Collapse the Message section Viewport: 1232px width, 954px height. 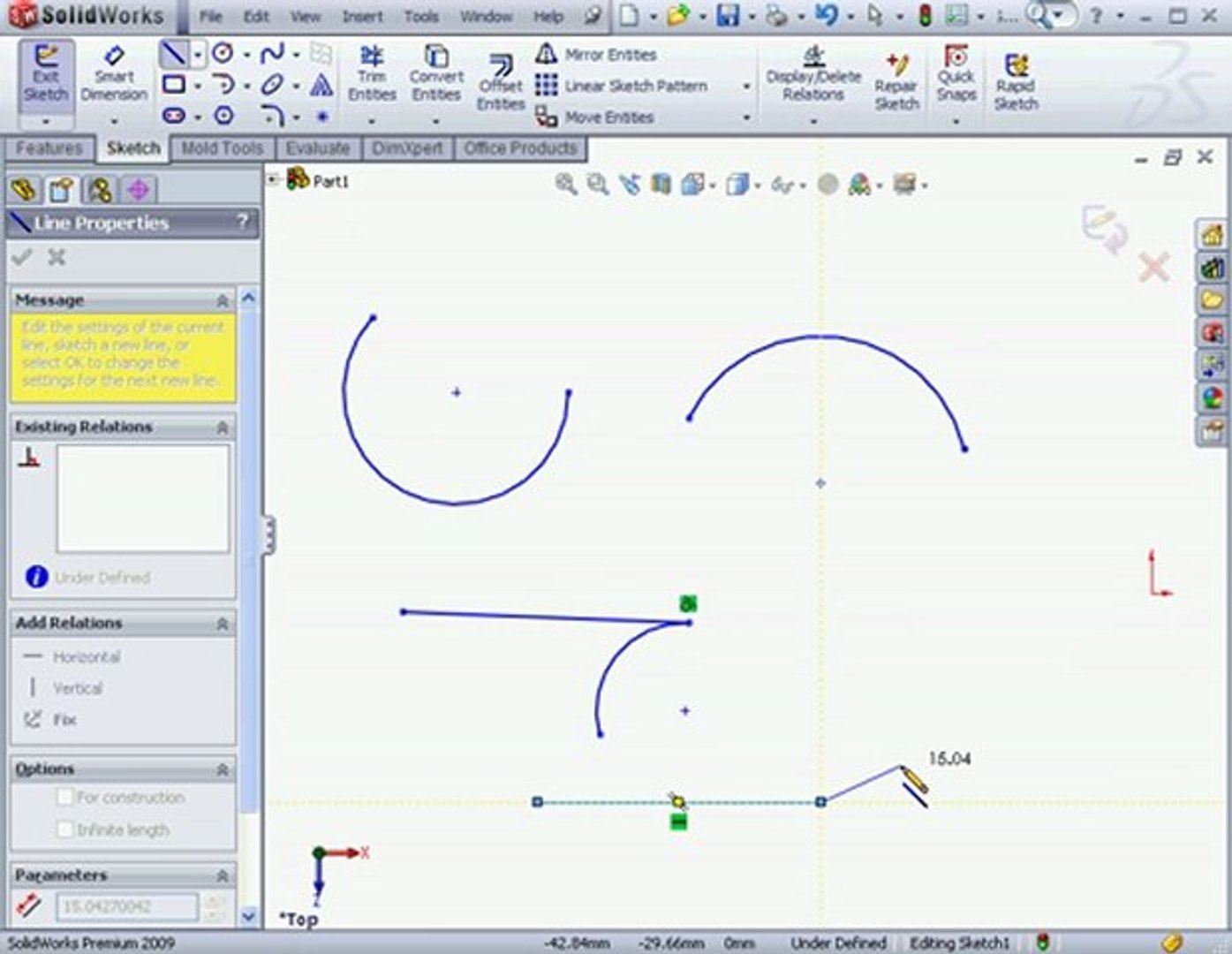click(x=222, y=300)
